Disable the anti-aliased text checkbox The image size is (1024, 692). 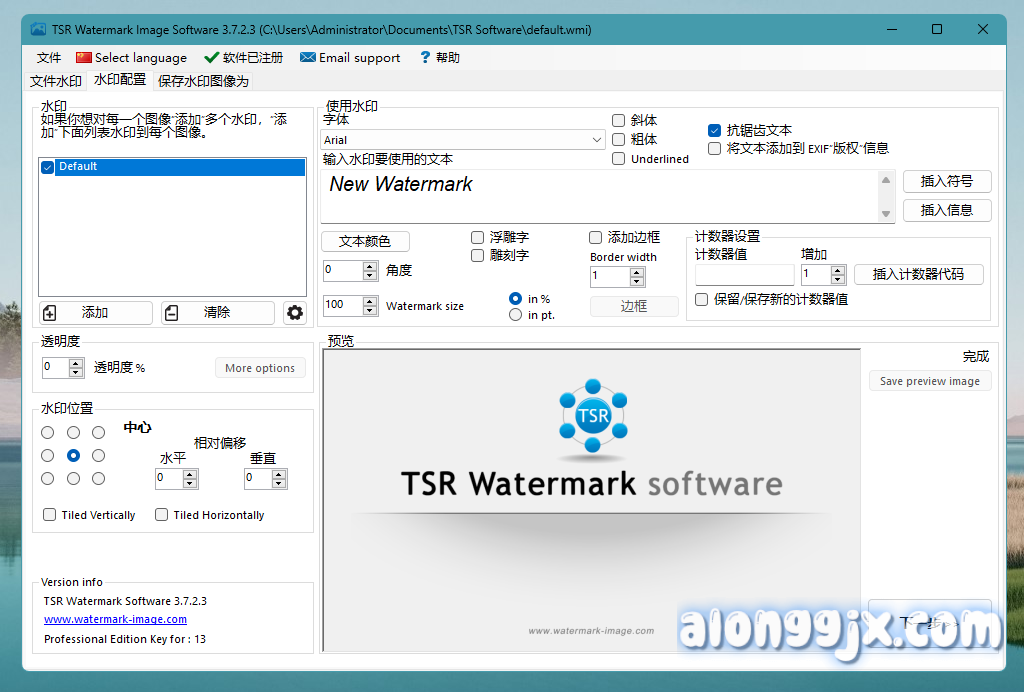[714, 130]
